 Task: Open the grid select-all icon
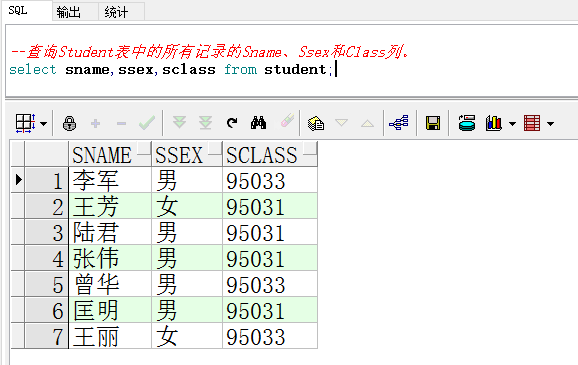pyautogui.click(x=25, y=123)
